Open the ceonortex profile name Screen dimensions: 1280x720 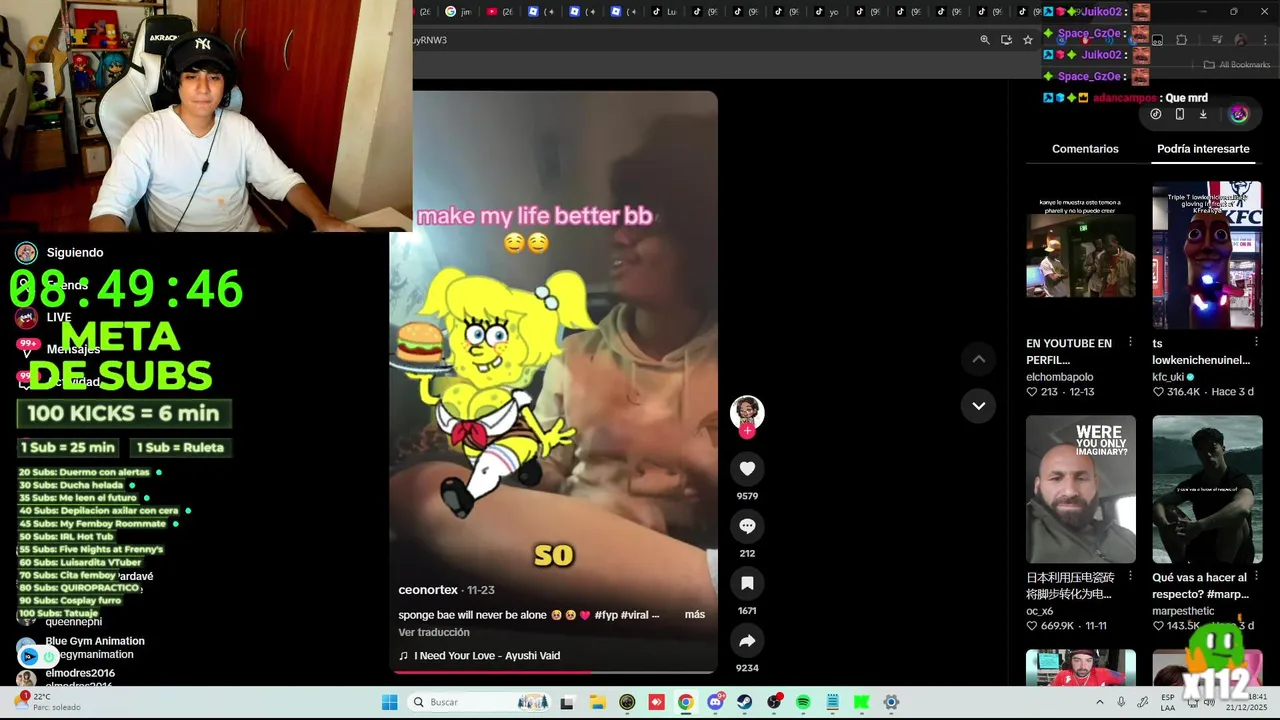428,590
